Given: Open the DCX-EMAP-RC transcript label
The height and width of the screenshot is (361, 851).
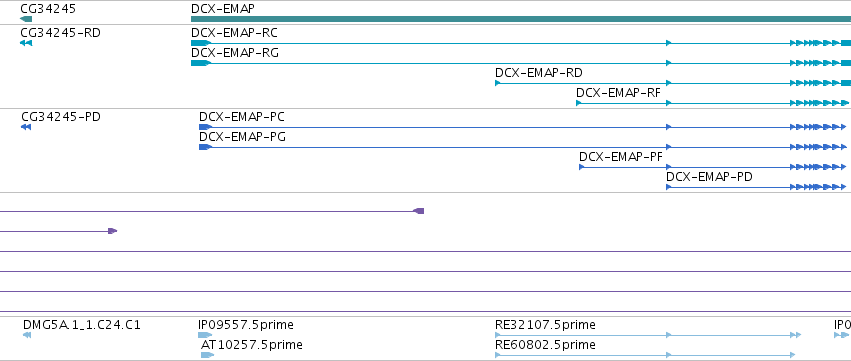Looking at the screenshot, I should (x=234, y=33).
